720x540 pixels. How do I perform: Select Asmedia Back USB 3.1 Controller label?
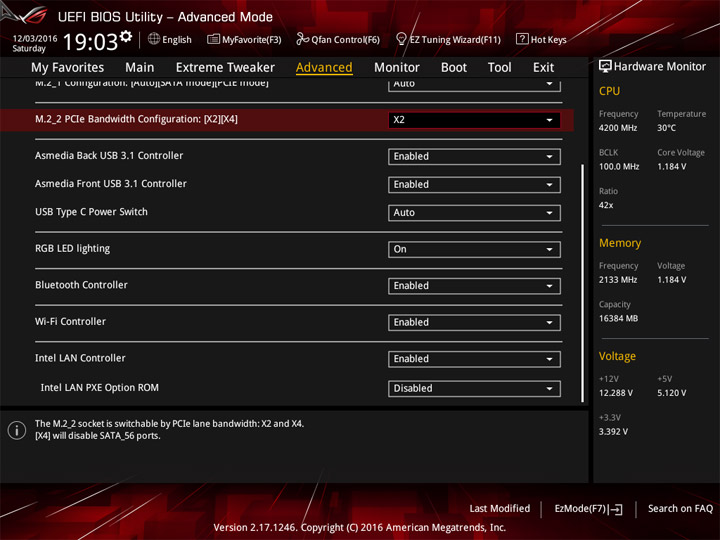point(109,156)
